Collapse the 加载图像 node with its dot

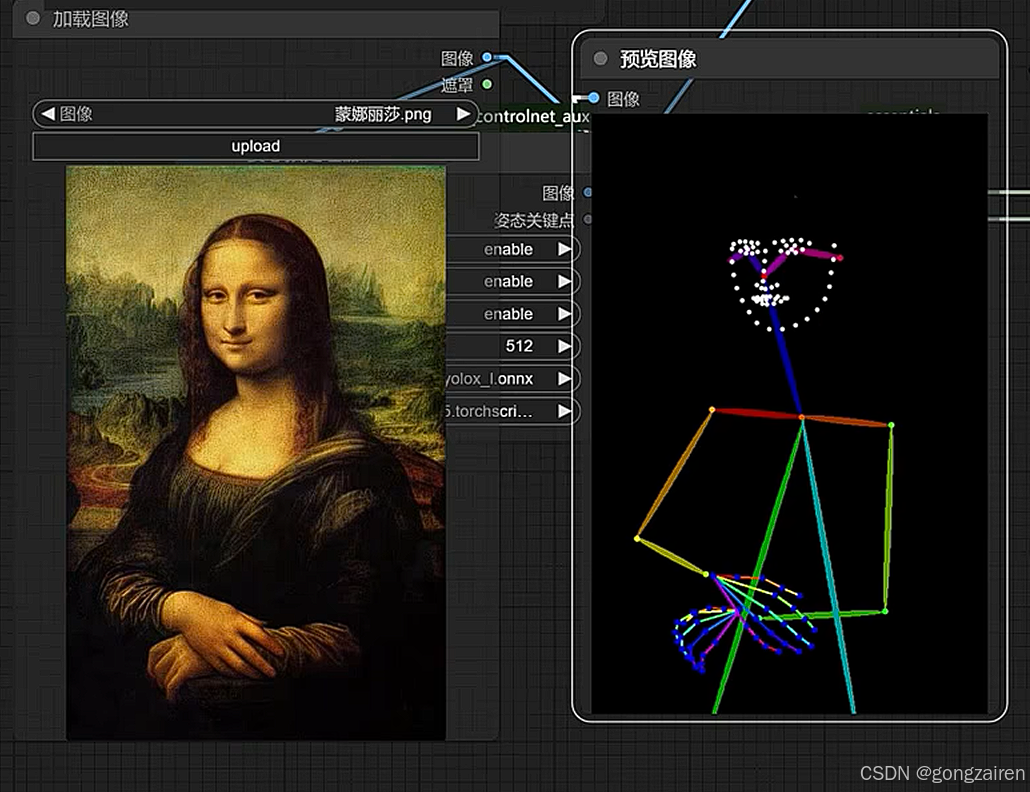[x=33, y=18]
